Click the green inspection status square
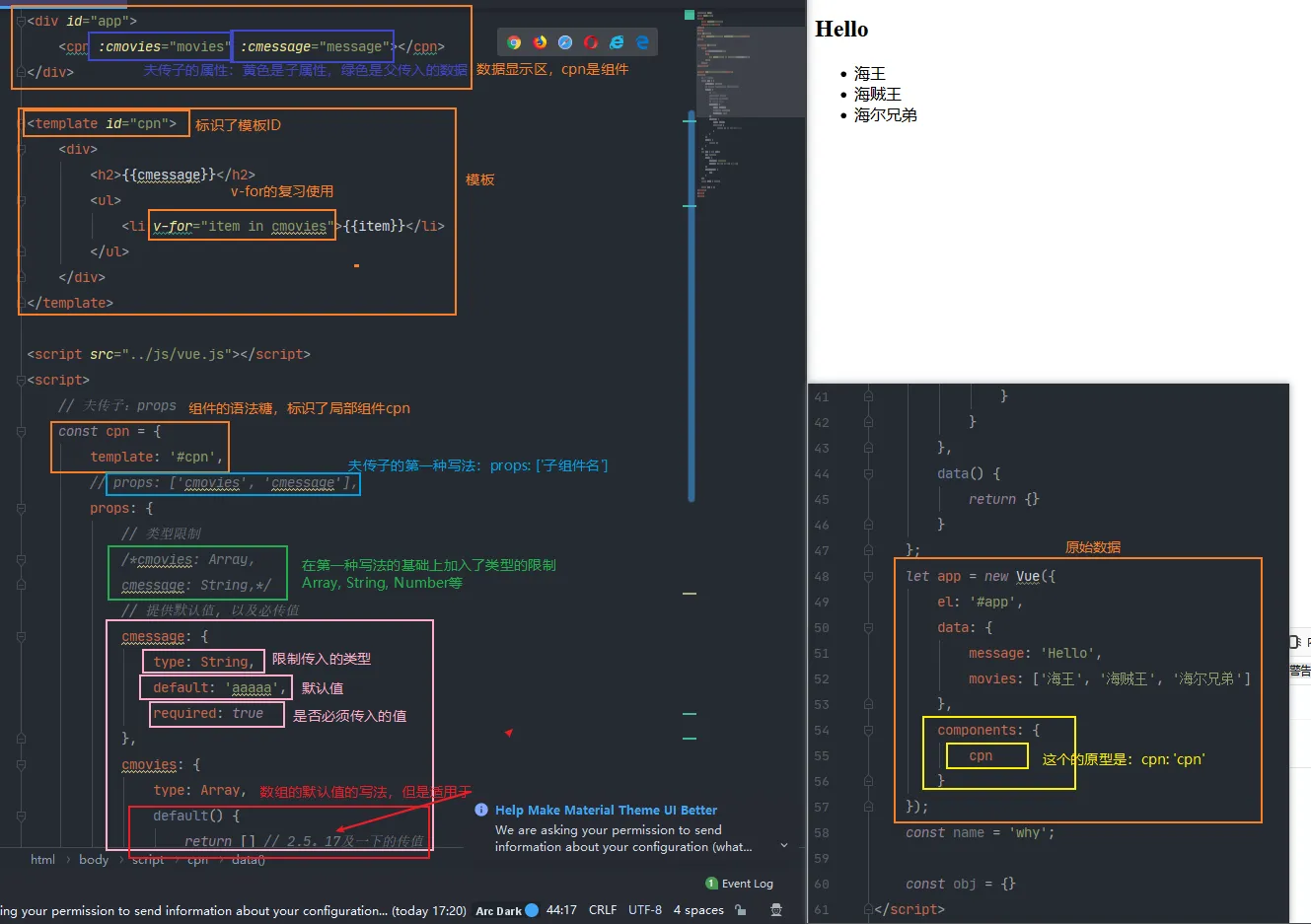The height and width of the screenshot is (924, 1311). click(690, 15)
